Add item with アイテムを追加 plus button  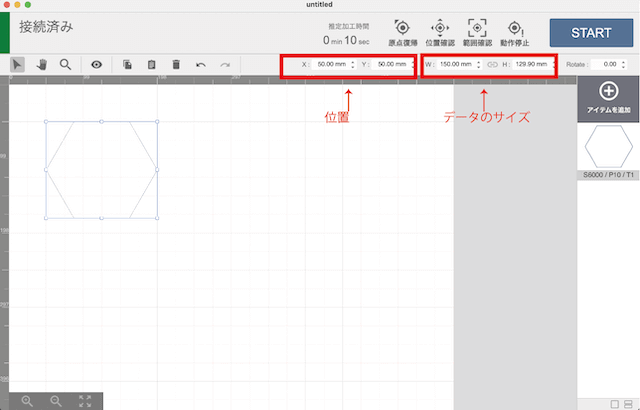coord(608,98)
